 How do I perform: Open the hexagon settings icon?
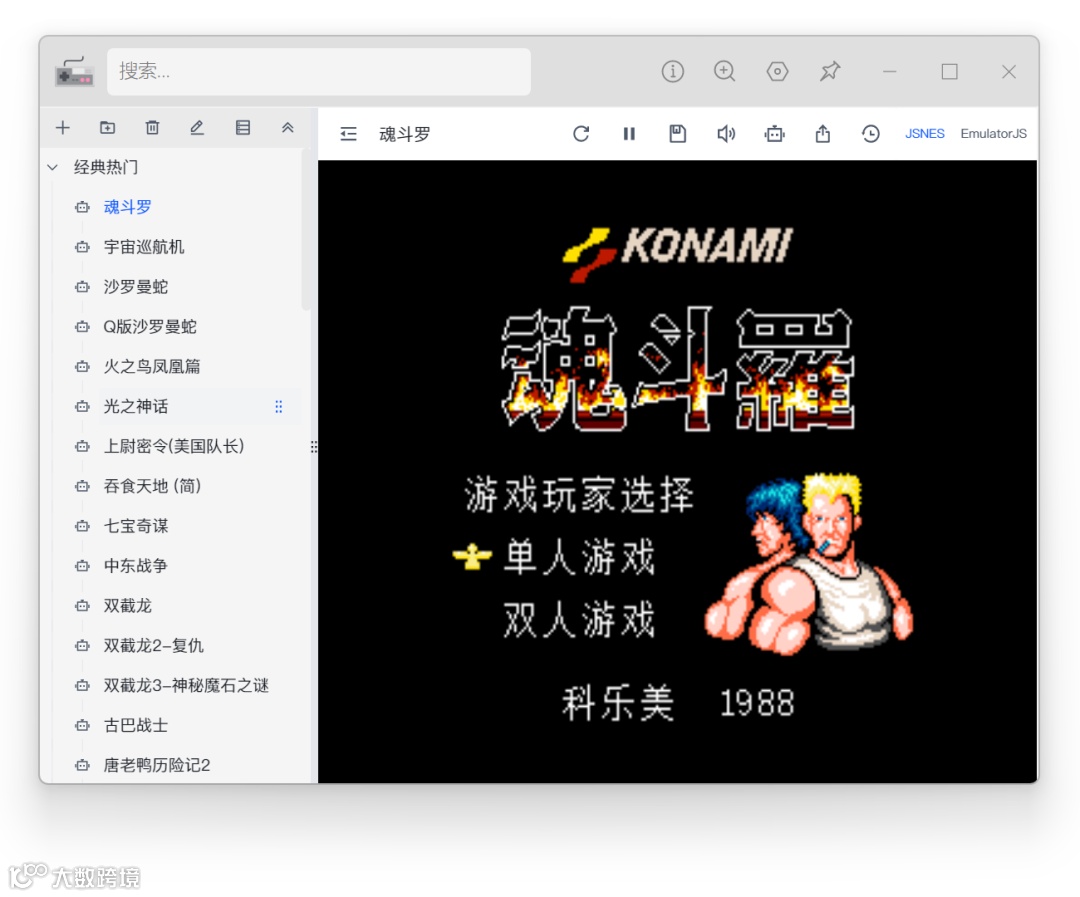tap(777, 71)
